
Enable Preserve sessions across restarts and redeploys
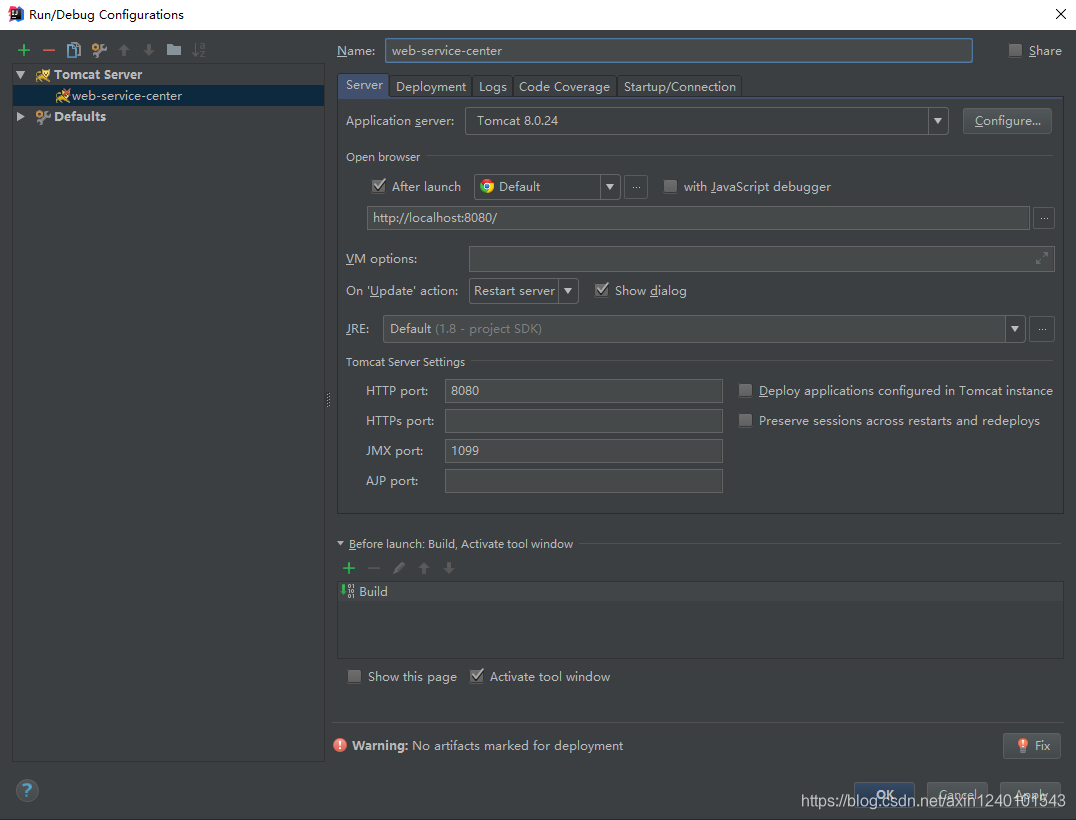click(x=745, y=421)
